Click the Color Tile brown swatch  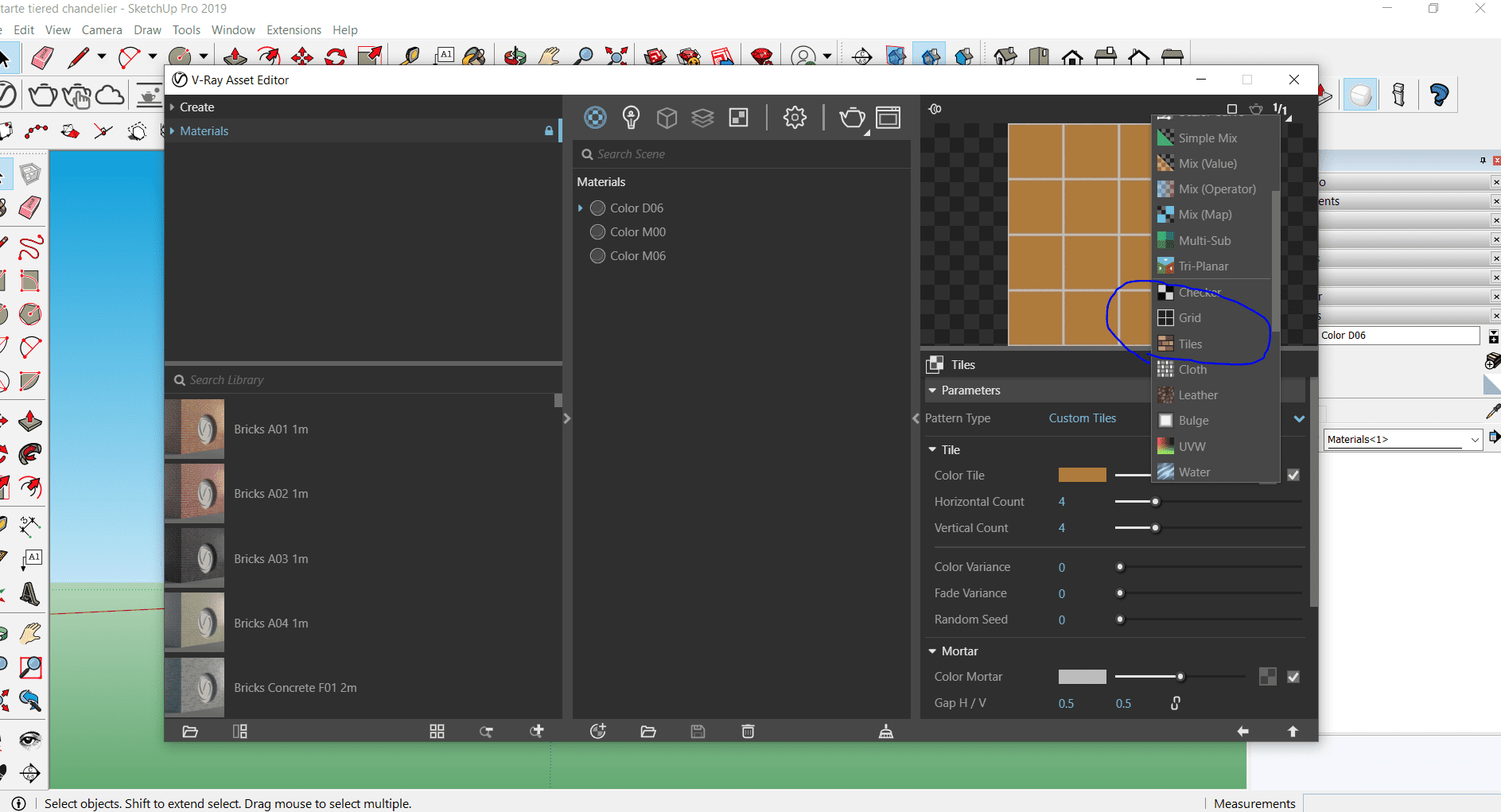1082,475
